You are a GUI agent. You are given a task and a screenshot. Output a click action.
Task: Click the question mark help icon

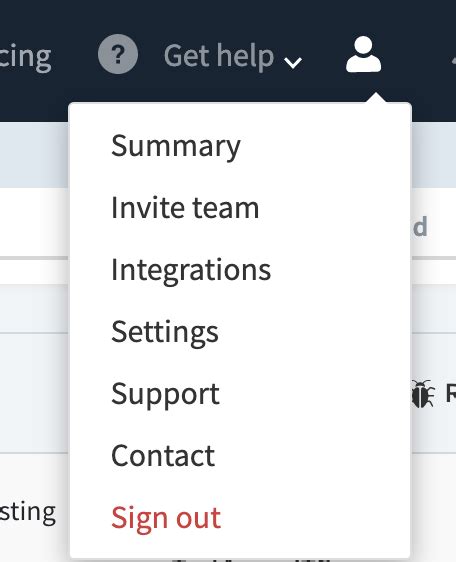[118, 54]
